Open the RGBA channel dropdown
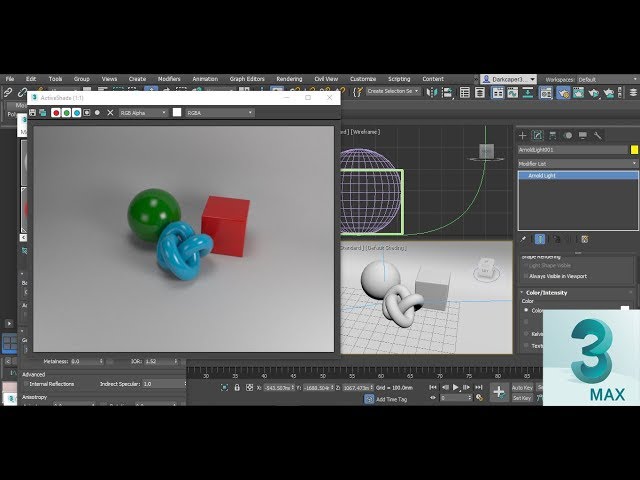This screenshot has height=480, width=640. click(x=220, y=113)
